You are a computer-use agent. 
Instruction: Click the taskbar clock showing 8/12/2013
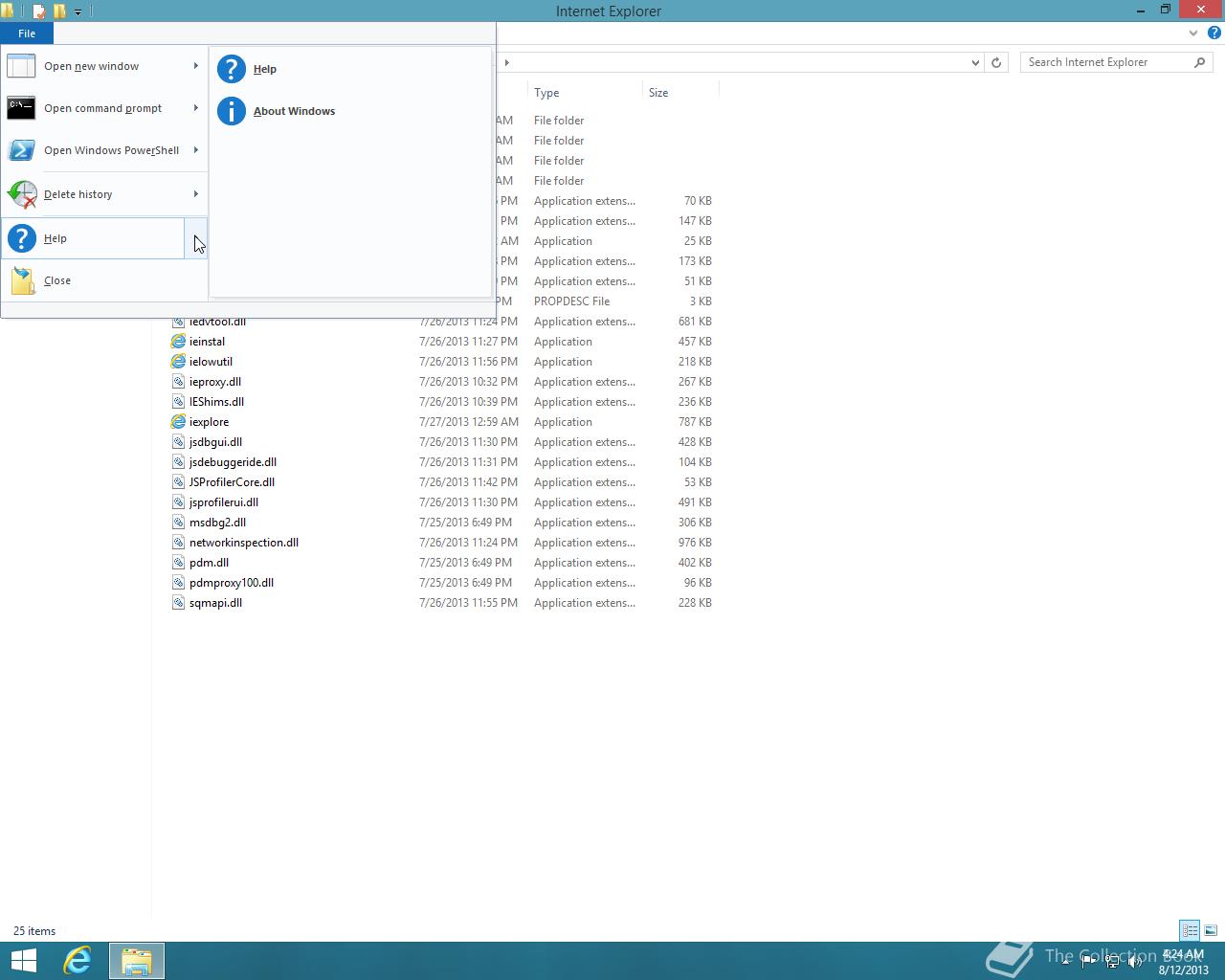click(1183, 962)
